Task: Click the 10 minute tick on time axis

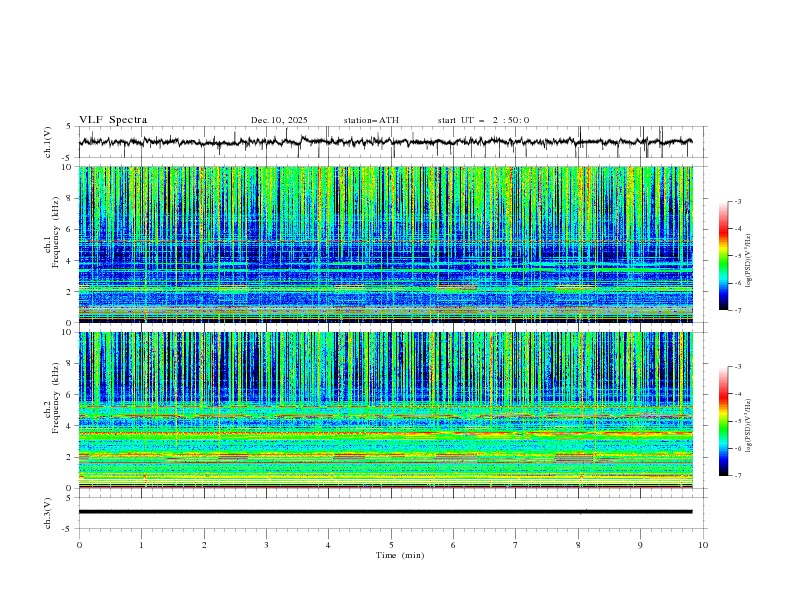Action: tap(703, 545)
